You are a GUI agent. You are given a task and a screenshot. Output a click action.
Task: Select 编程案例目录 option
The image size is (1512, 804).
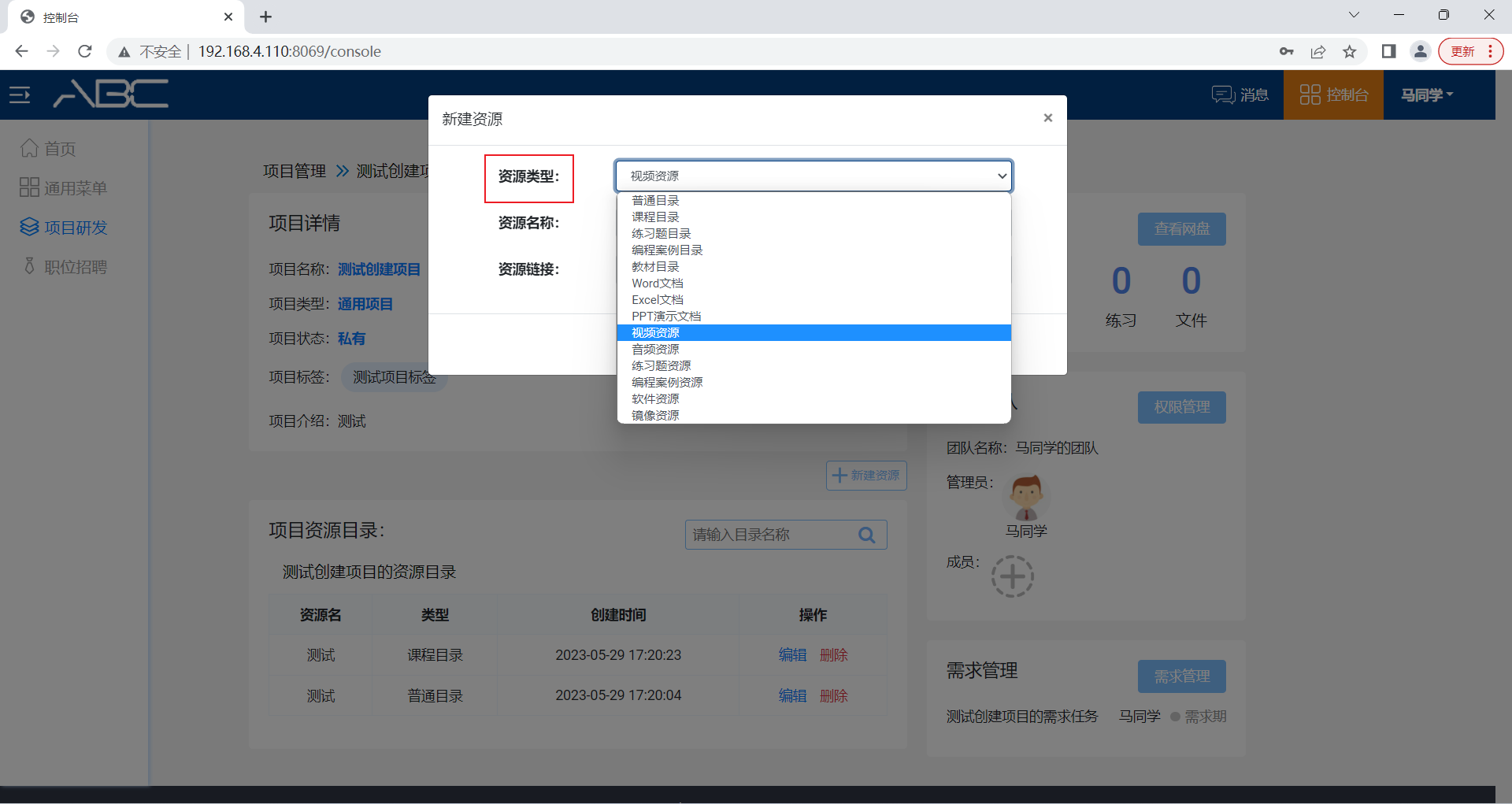pyautogui.click(x=813, y=250)
